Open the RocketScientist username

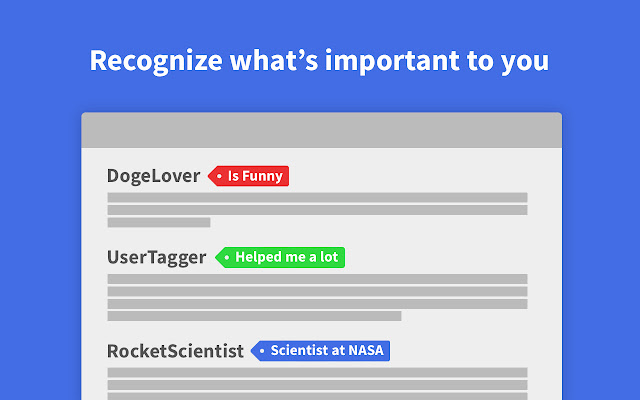point(175,351)
